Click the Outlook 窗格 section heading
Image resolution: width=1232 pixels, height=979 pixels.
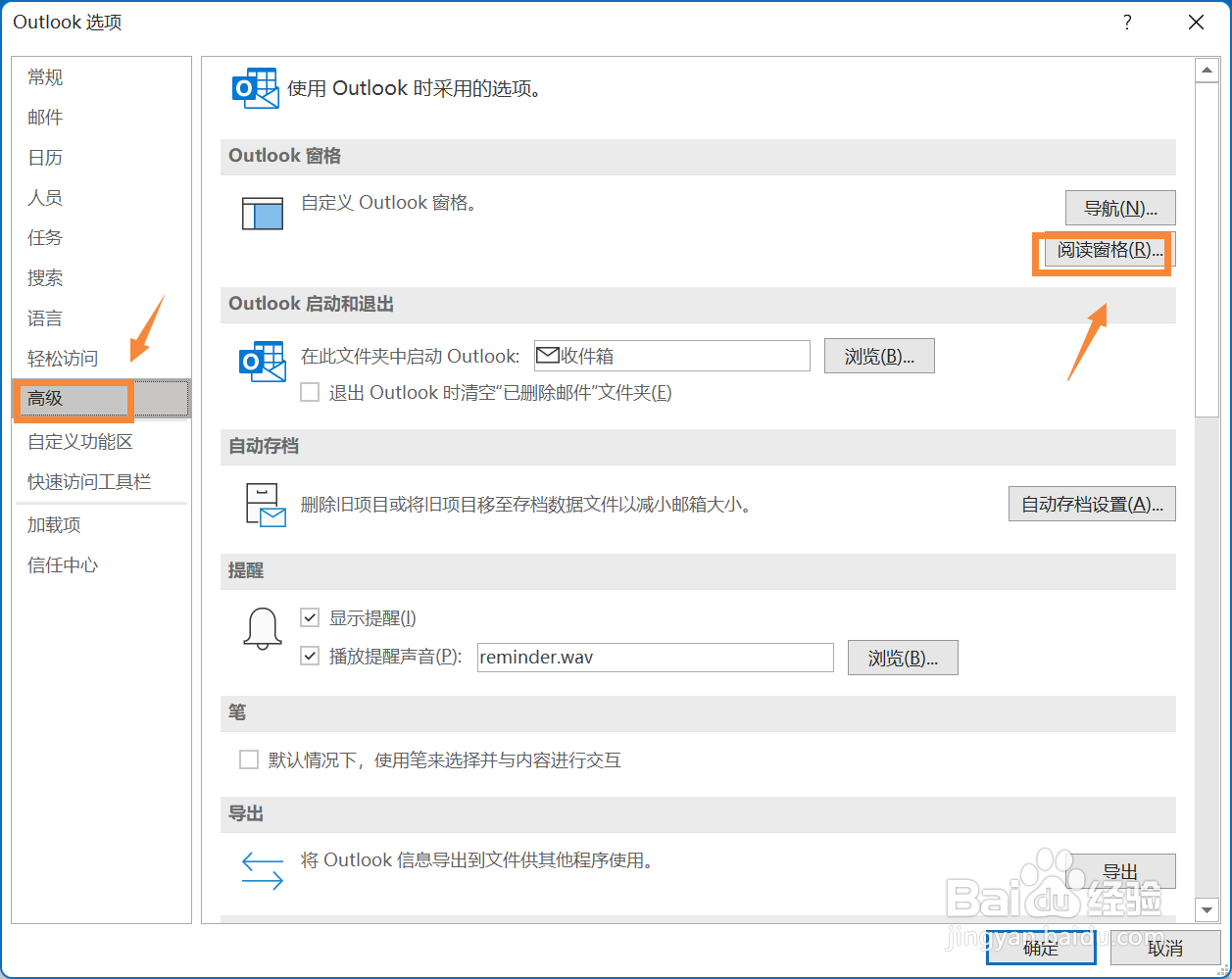pyautogui.click(x=284, y=156)
